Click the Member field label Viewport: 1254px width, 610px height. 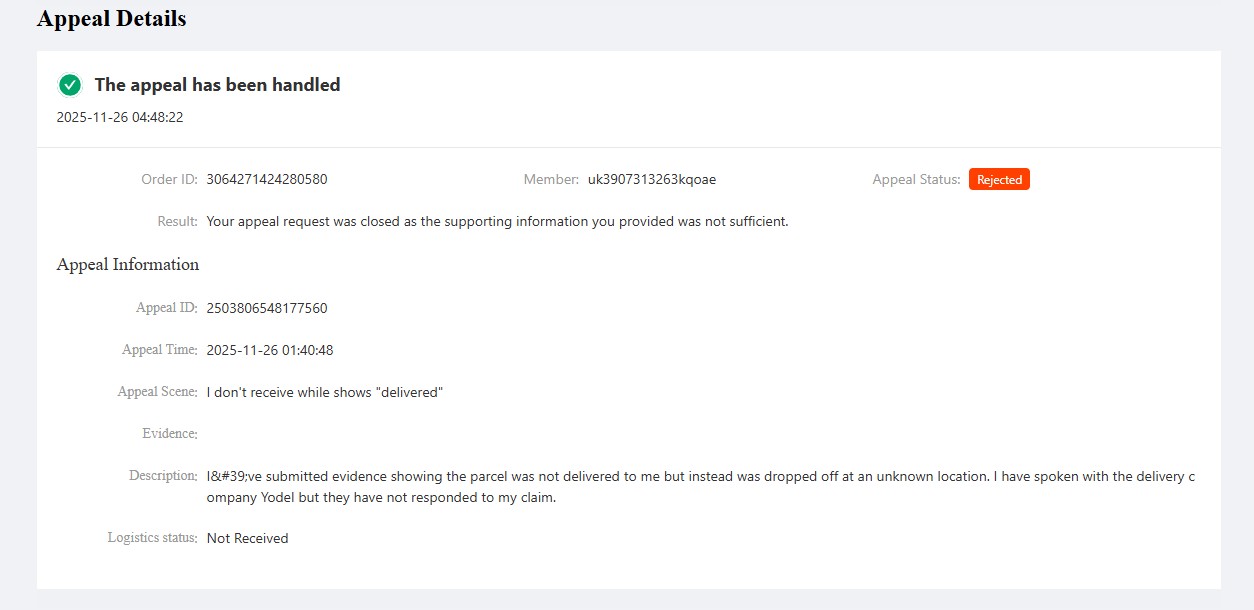click(551, 180)
